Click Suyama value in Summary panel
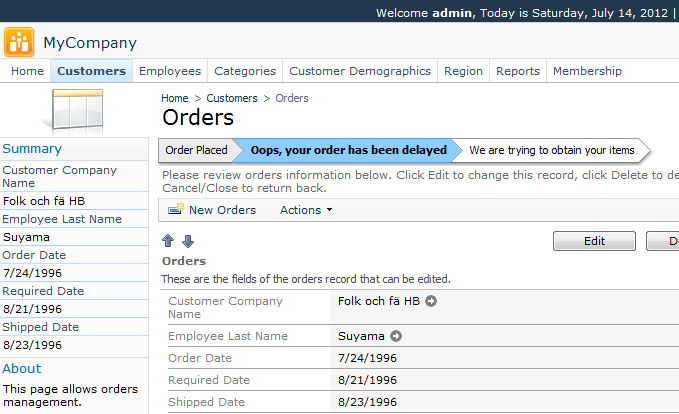 [26, 237]
